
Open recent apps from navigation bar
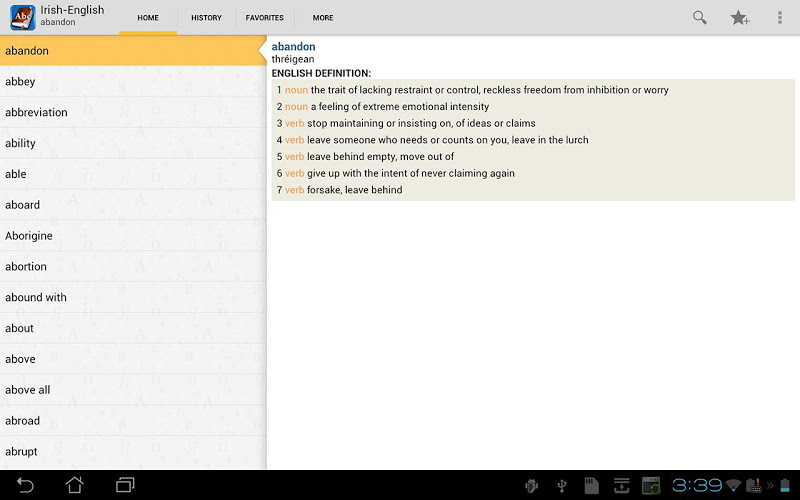click(x=125, y=485)
